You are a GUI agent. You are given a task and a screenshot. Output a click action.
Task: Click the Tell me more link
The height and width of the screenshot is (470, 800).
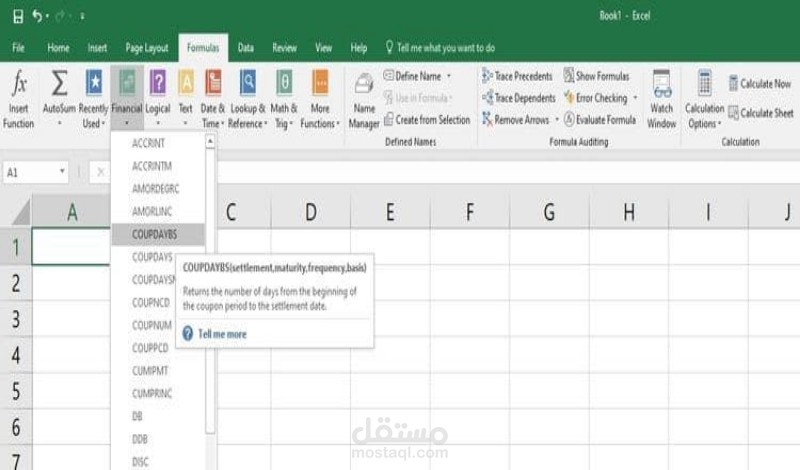point(222,334)
